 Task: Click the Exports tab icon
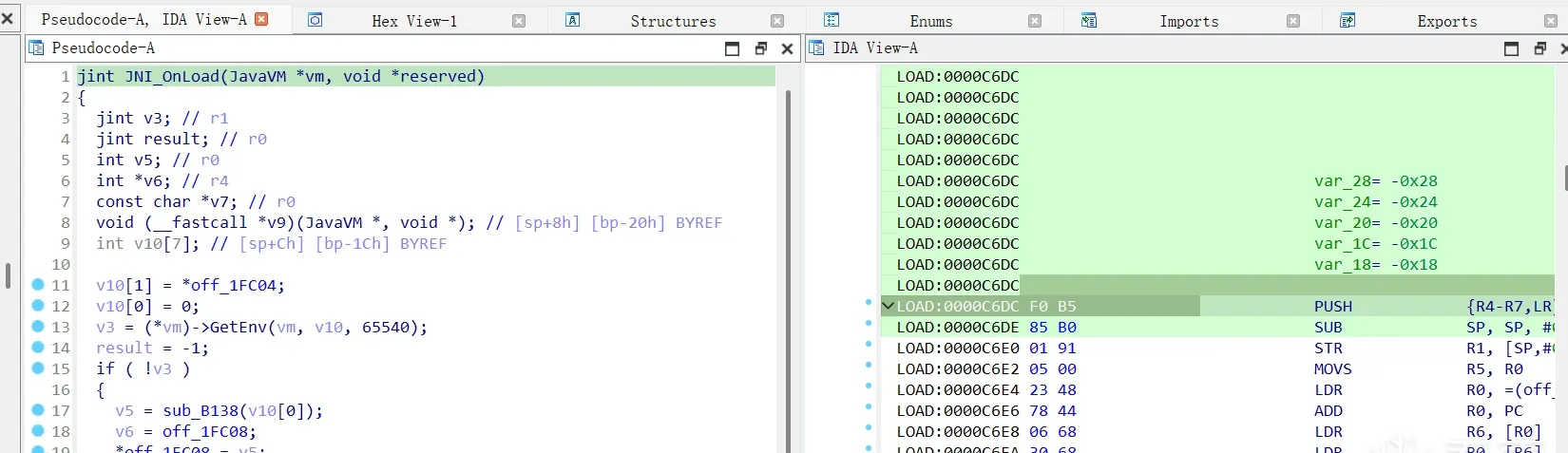click(1348, 20)
